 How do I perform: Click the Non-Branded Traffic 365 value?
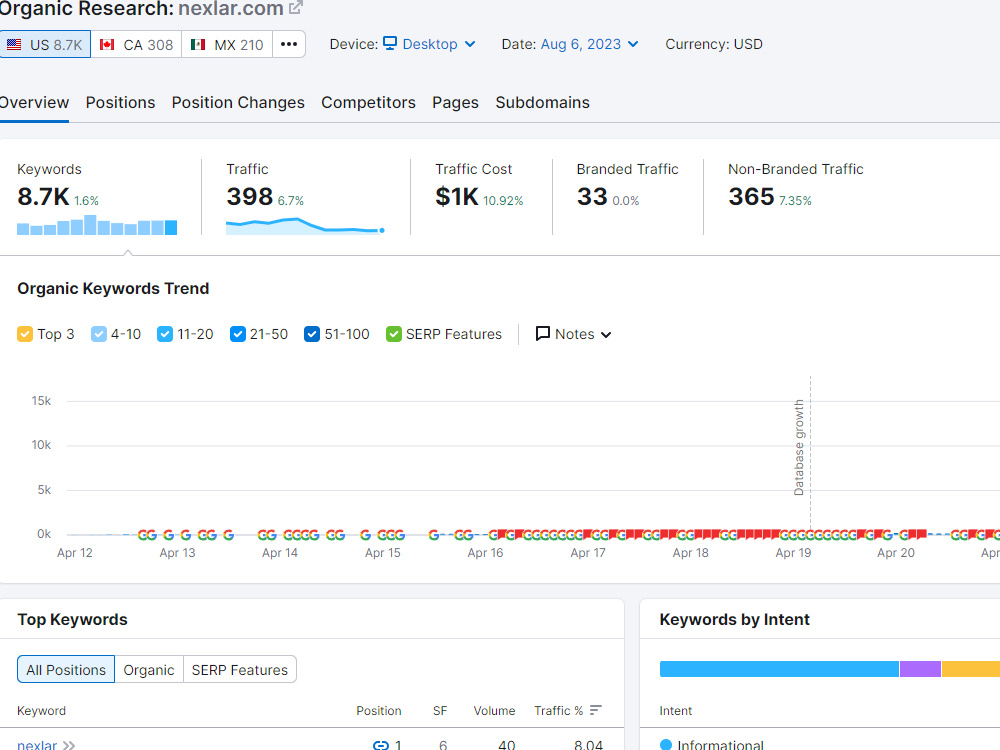click(x=751, y=196)
